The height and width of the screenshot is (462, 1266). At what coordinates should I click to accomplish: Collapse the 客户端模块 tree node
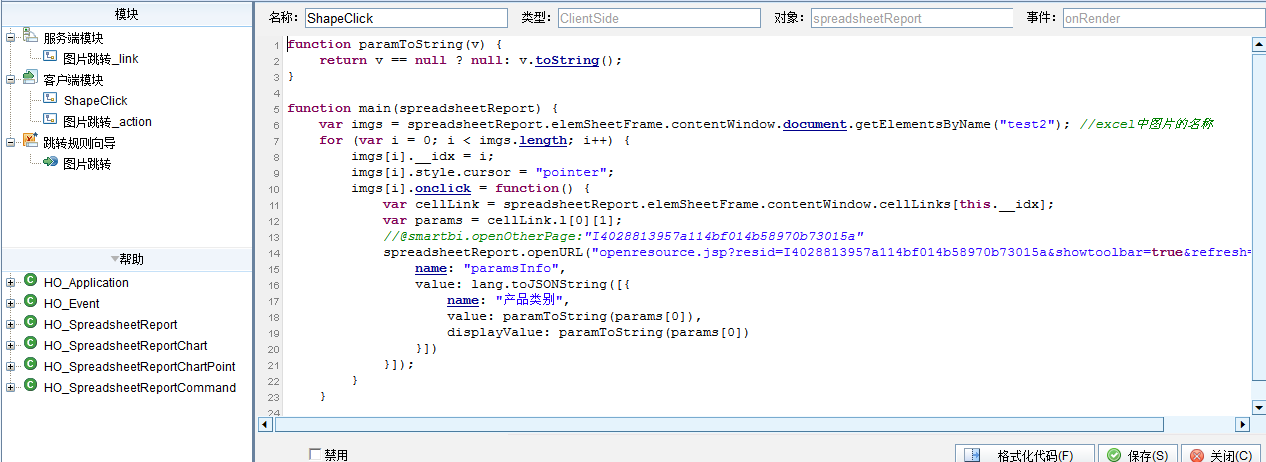11,80
